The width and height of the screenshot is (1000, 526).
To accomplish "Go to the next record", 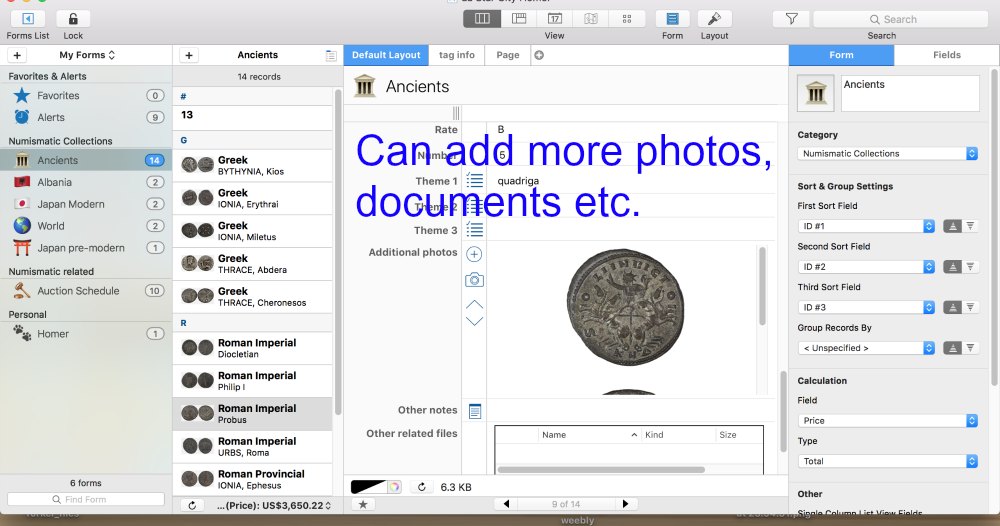I will [x=625, y=504].
